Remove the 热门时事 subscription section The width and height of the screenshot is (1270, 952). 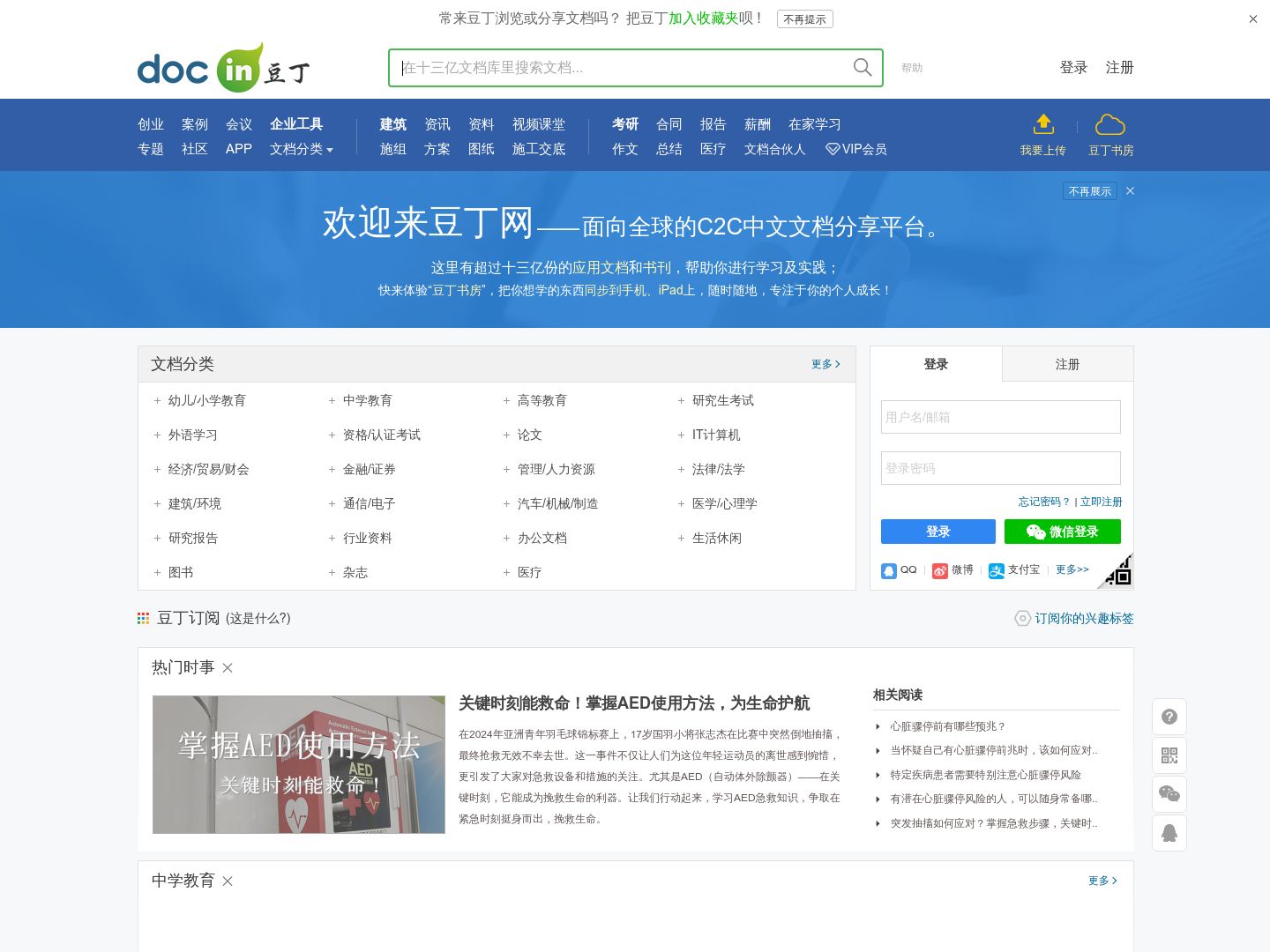click(x=228, y=668)
